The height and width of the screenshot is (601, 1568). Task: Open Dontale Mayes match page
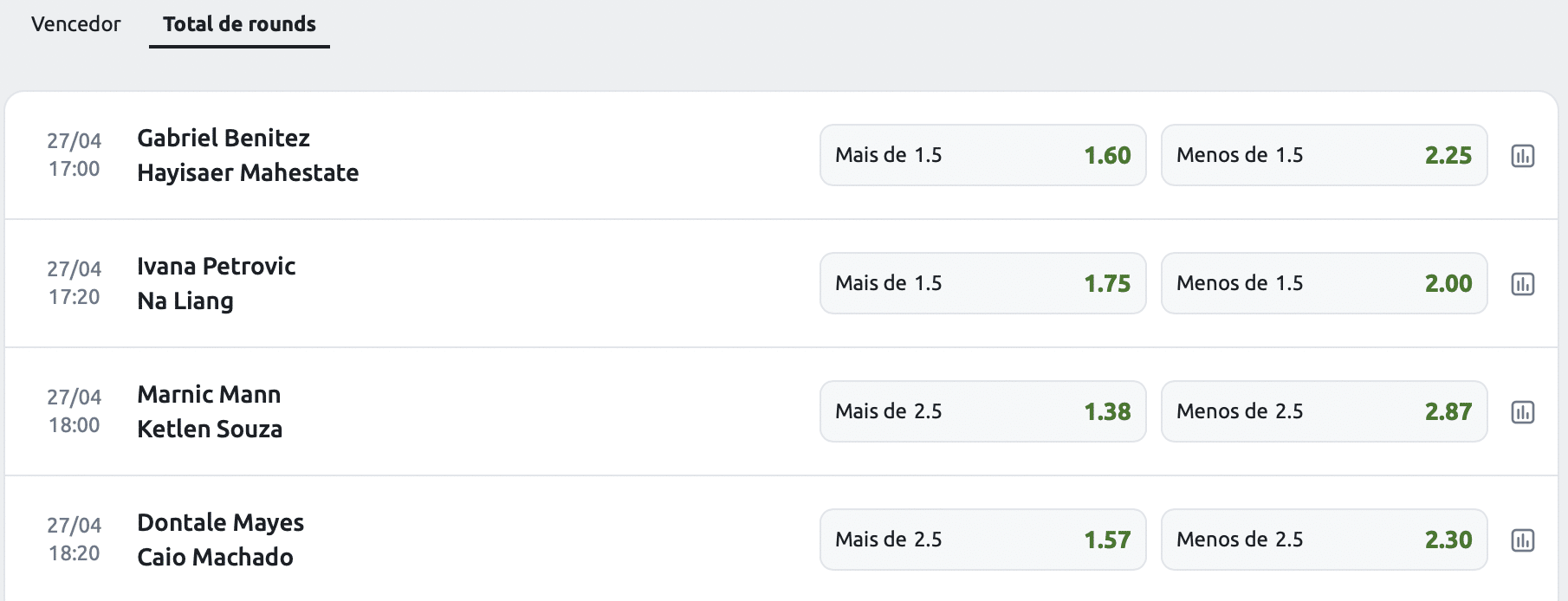221,522
